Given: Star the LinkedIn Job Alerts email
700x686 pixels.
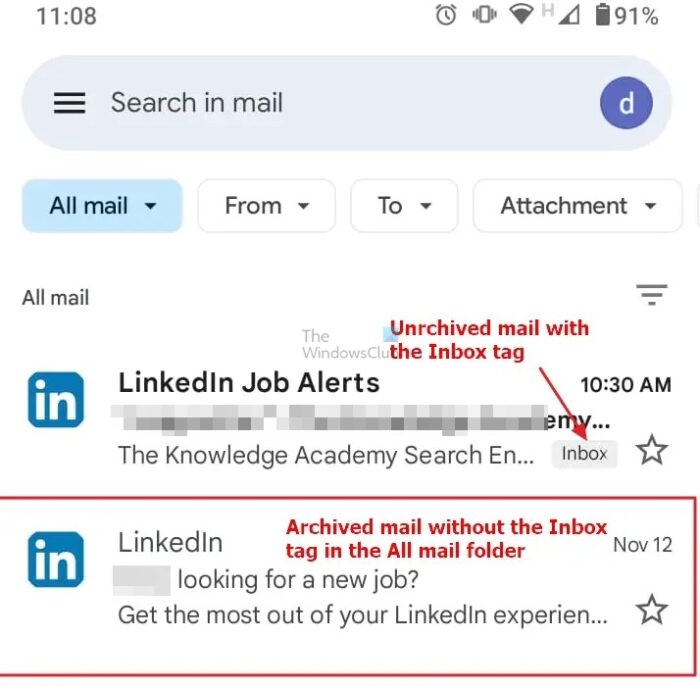Looking at the screenshot, I should click(x=651, y=451).
